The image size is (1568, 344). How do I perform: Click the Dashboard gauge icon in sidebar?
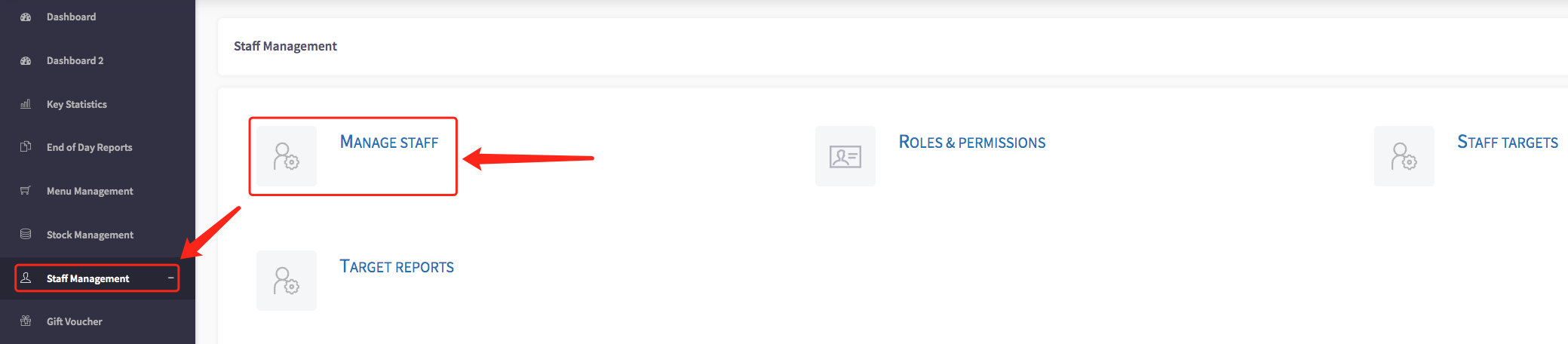26,17
